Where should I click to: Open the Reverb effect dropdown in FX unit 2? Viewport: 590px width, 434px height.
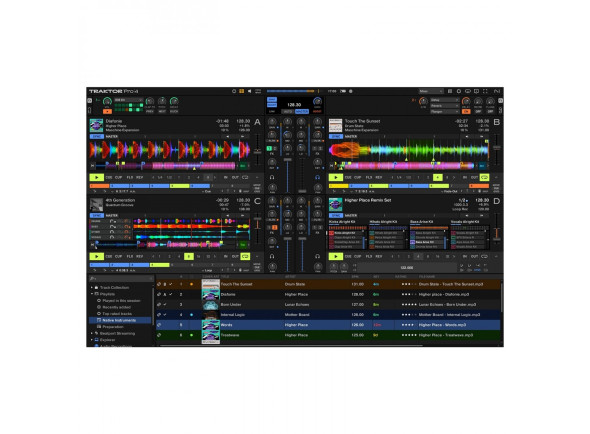tap(445, 106)
